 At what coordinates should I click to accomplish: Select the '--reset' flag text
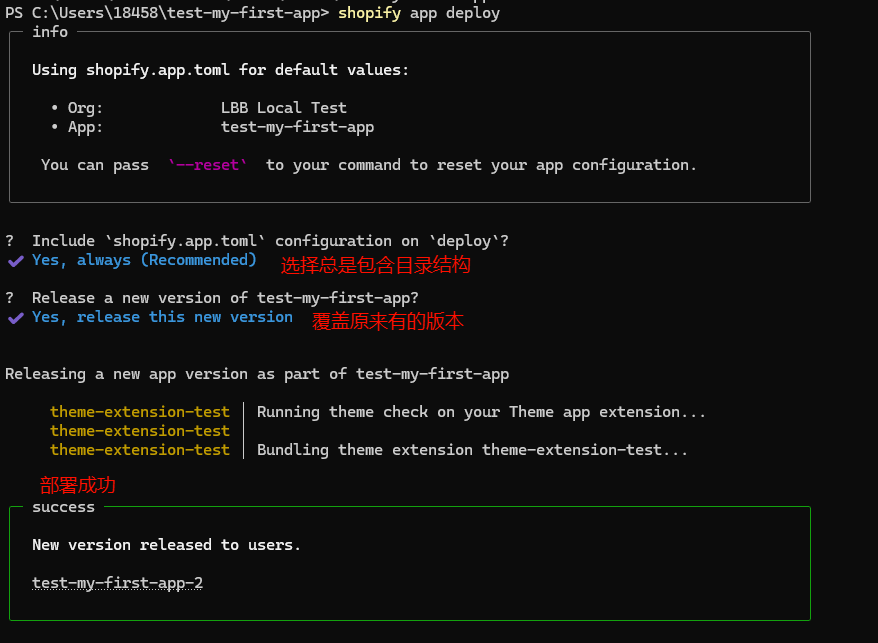click(x=207, y=165)
